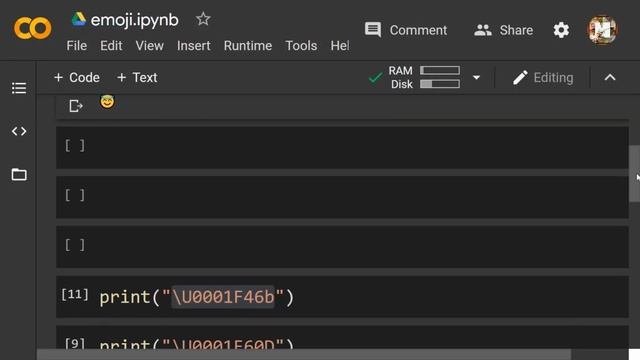640x360 pixels.
Task: Open the Insert menu
Action: [x=193, y=46]
